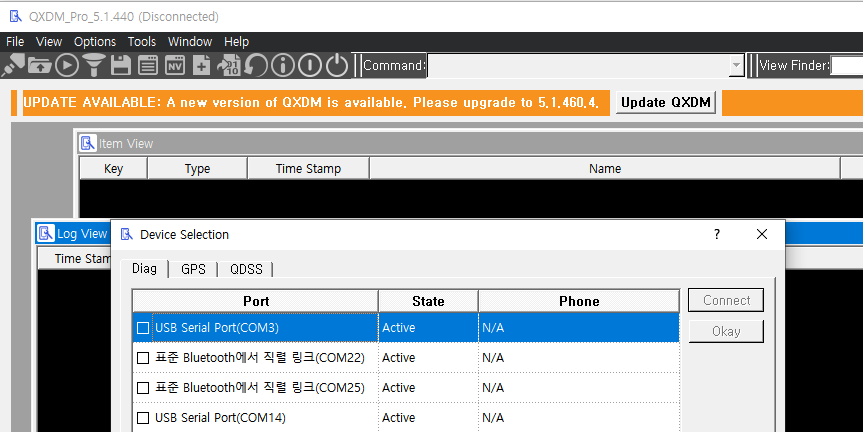Screen dimensions: 863x432
Task: Open the NV browser icon
Action: pos(174,65)
